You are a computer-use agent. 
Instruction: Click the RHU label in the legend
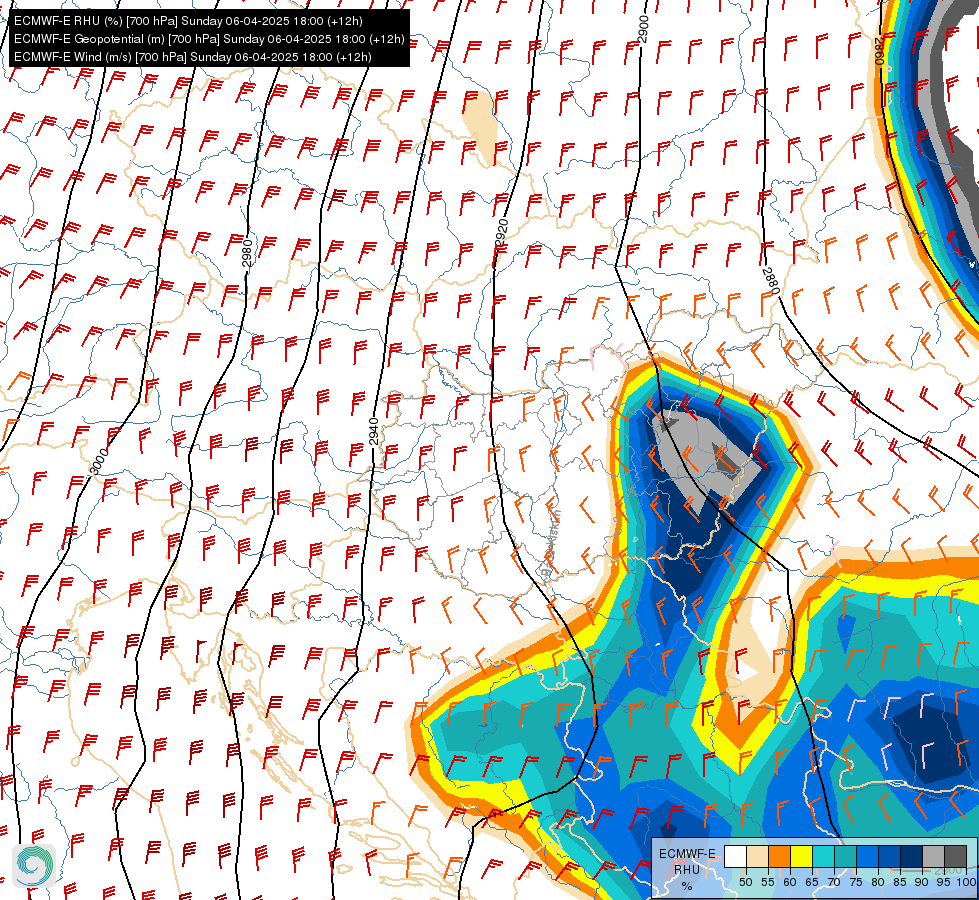point(687,869)
